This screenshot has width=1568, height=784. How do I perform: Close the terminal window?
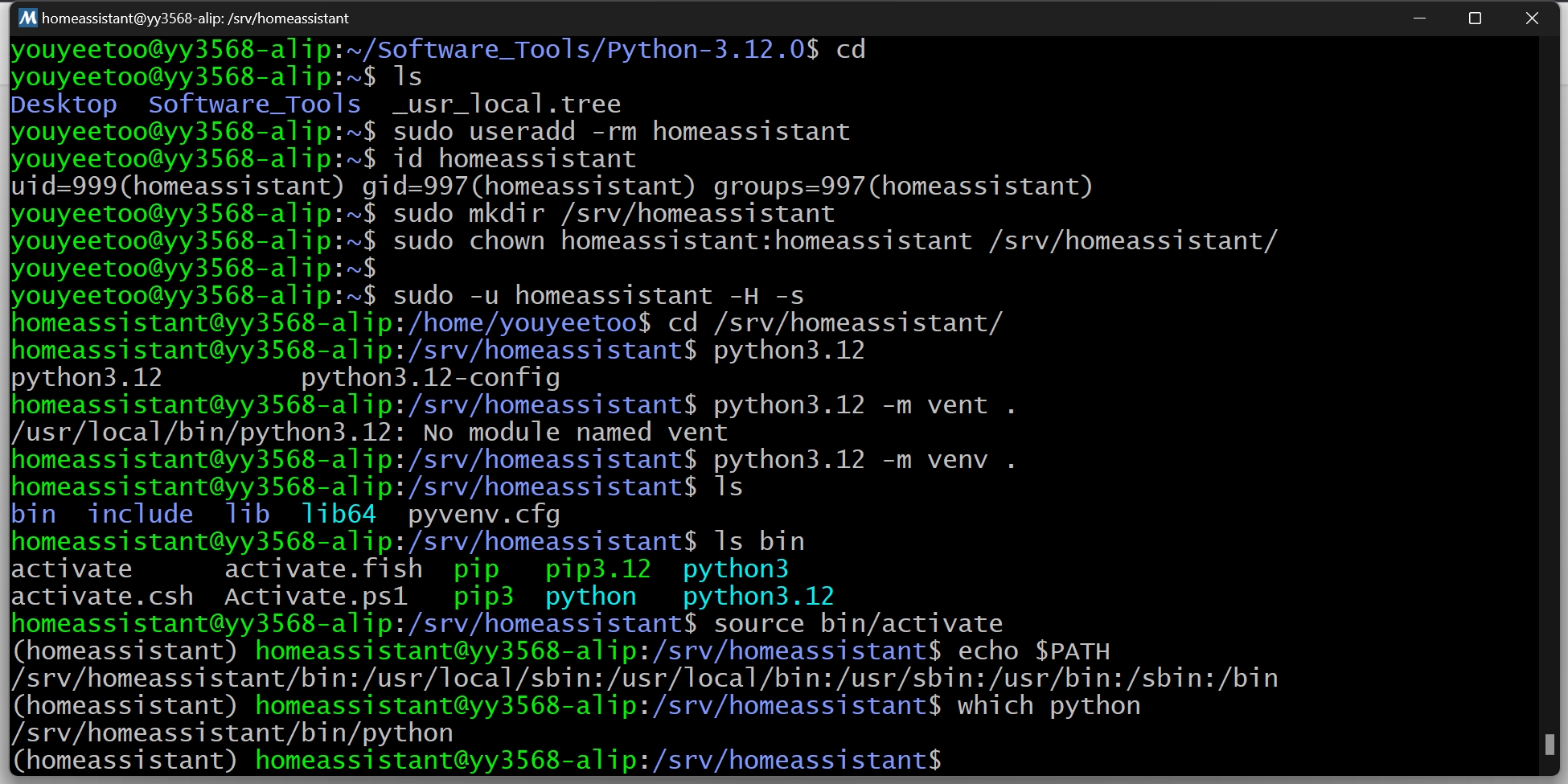1532,18
